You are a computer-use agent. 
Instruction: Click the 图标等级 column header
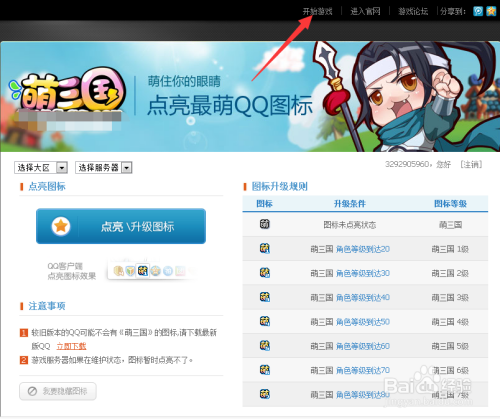(450, 204)
